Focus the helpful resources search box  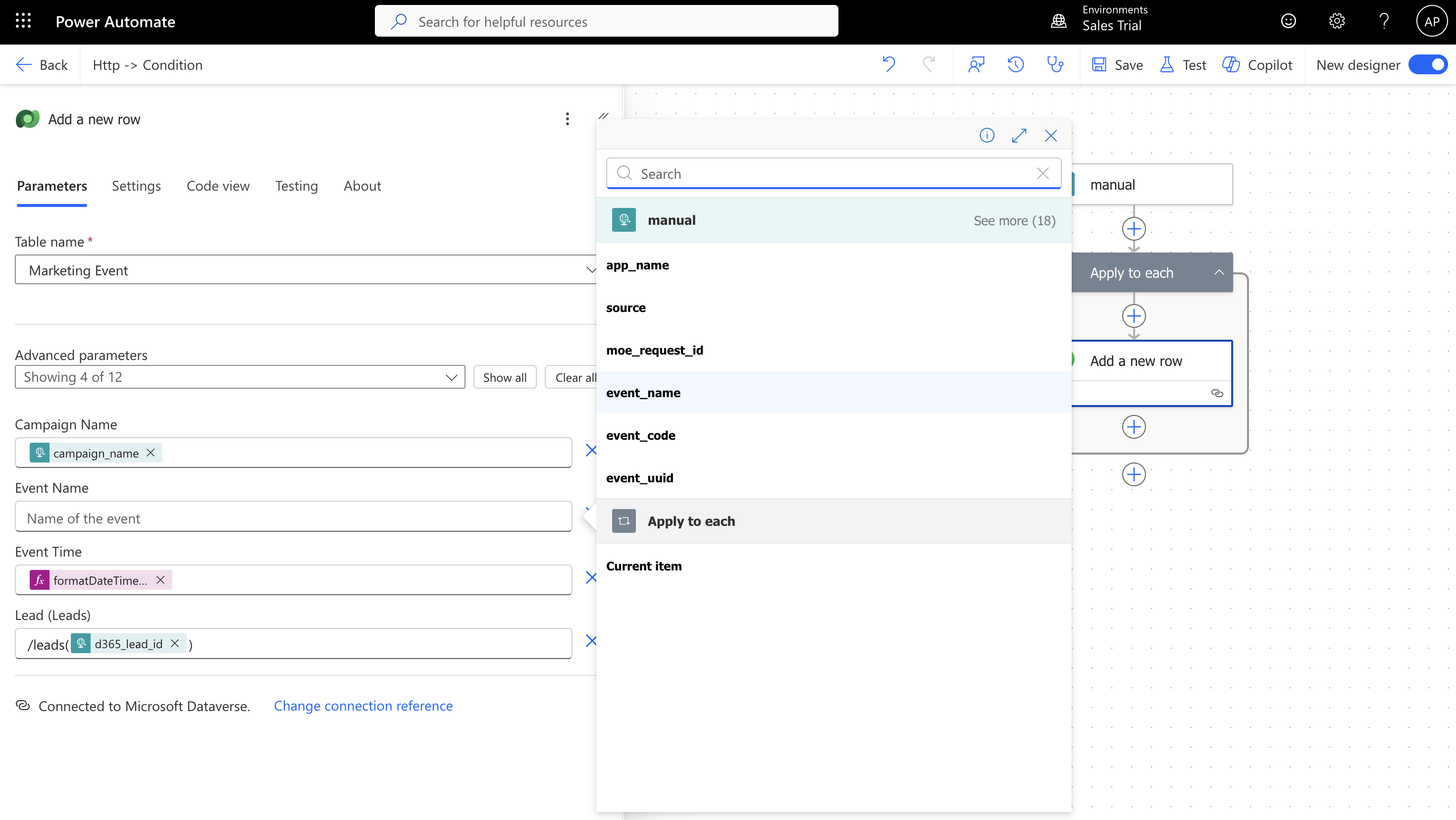(x=606, y=21)
